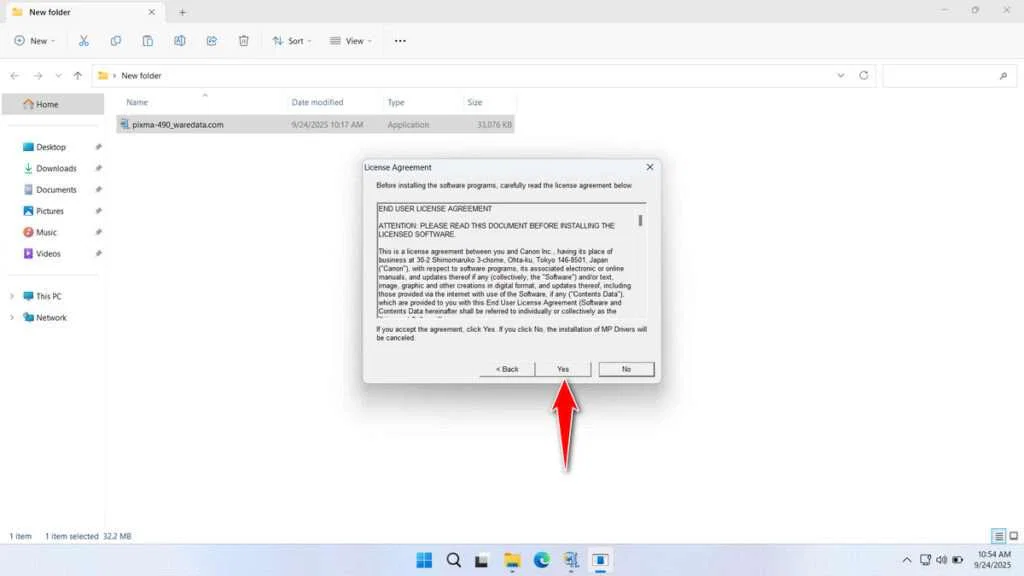1024x576 pixels.
Task: Click Yes to accept the license agreement
Action: click(562, 368)
